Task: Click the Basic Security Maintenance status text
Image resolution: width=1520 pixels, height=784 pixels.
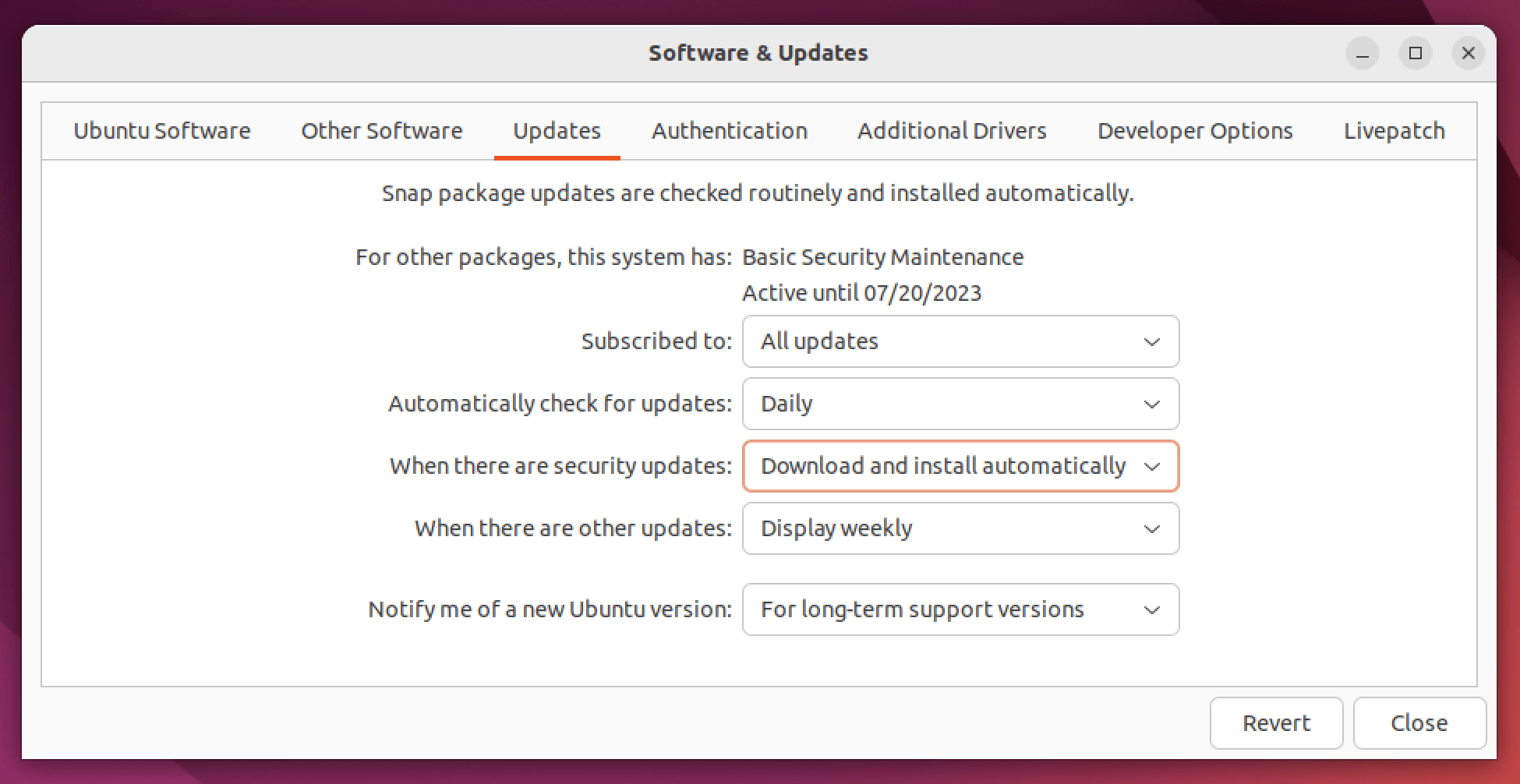Action: click(x=882, y=257)
